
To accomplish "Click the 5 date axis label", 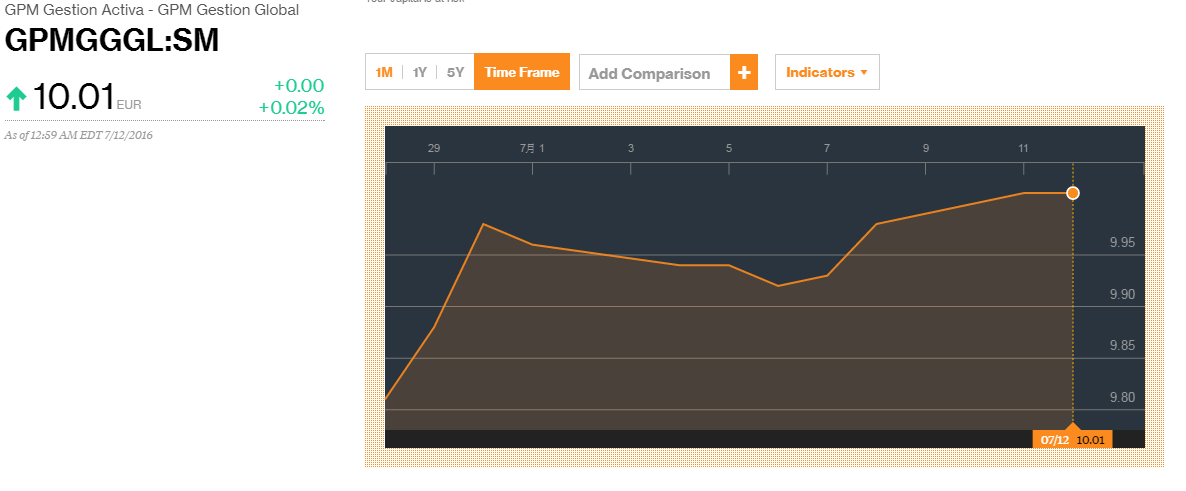I will (729, 148).
